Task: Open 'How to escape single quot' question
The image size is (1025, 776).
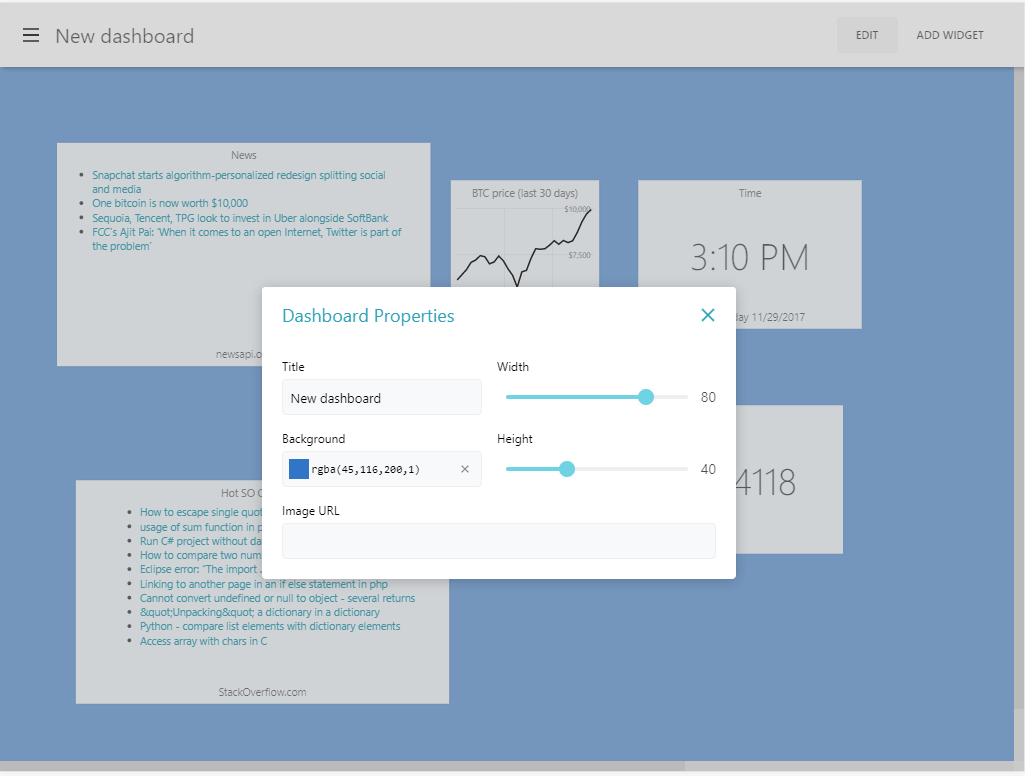Action: pos(201,512)
